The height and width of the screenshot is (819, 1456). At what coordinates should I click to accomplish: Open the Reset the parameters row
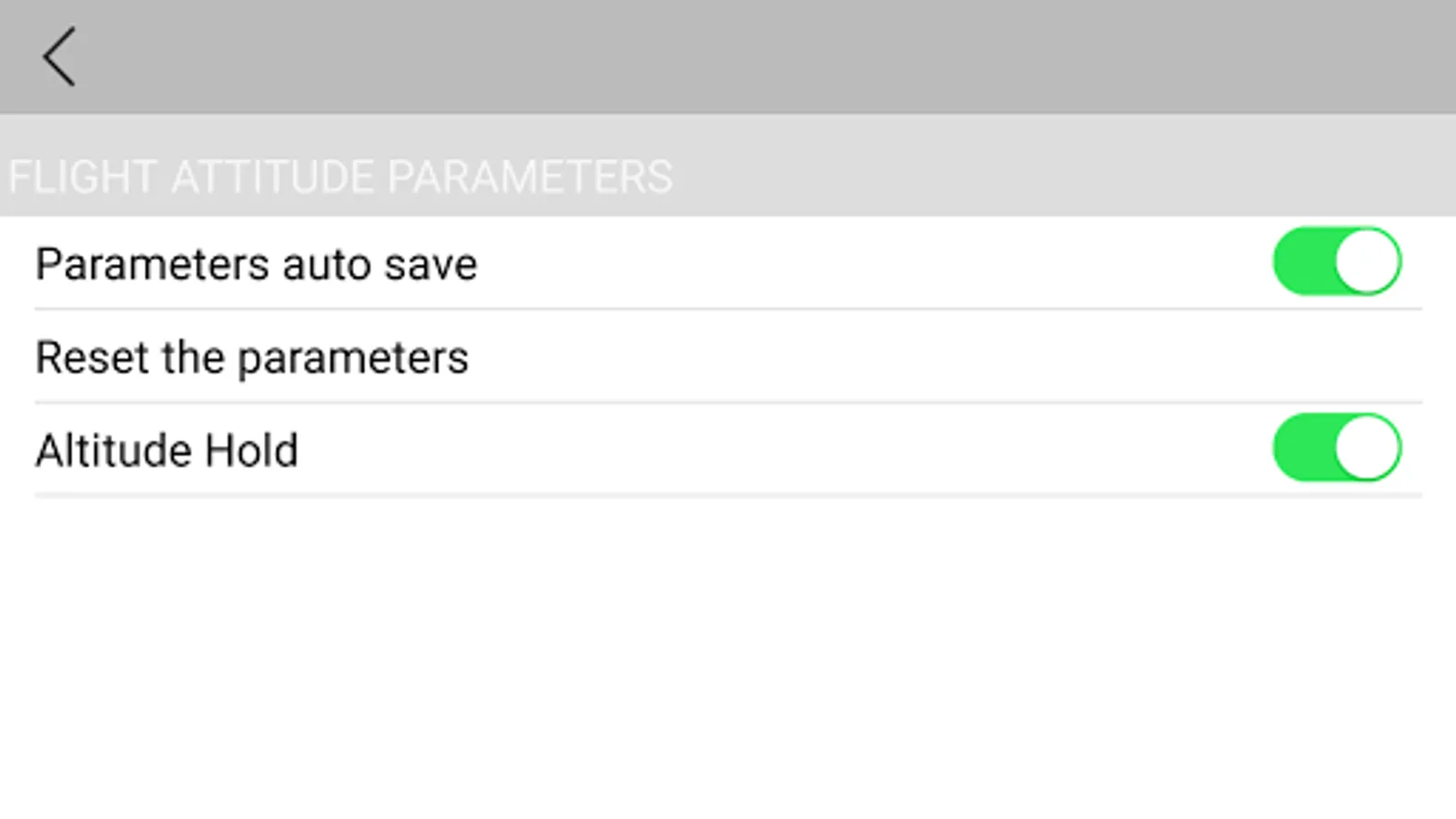(728, 357)
